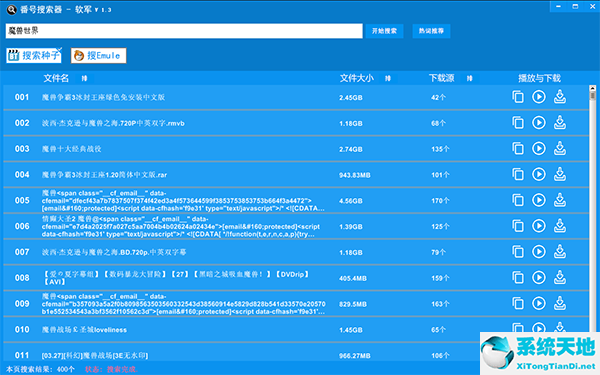Click the 135个 download source count

click(x=440, y=149)
